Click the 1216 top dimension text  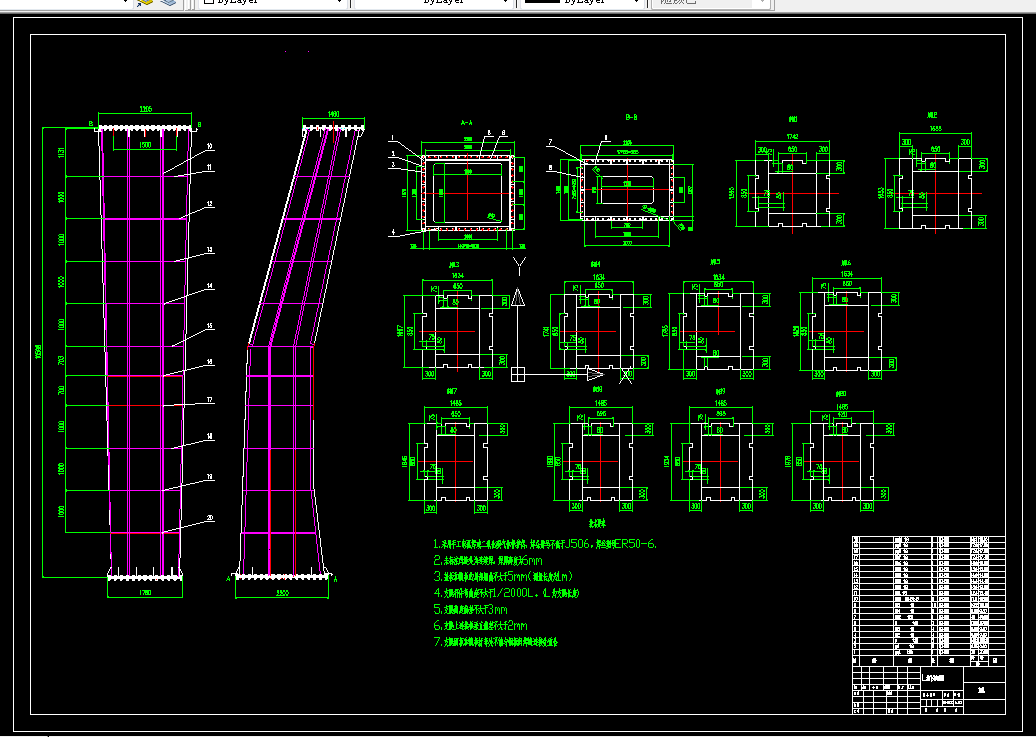click(x=145, y=109)
